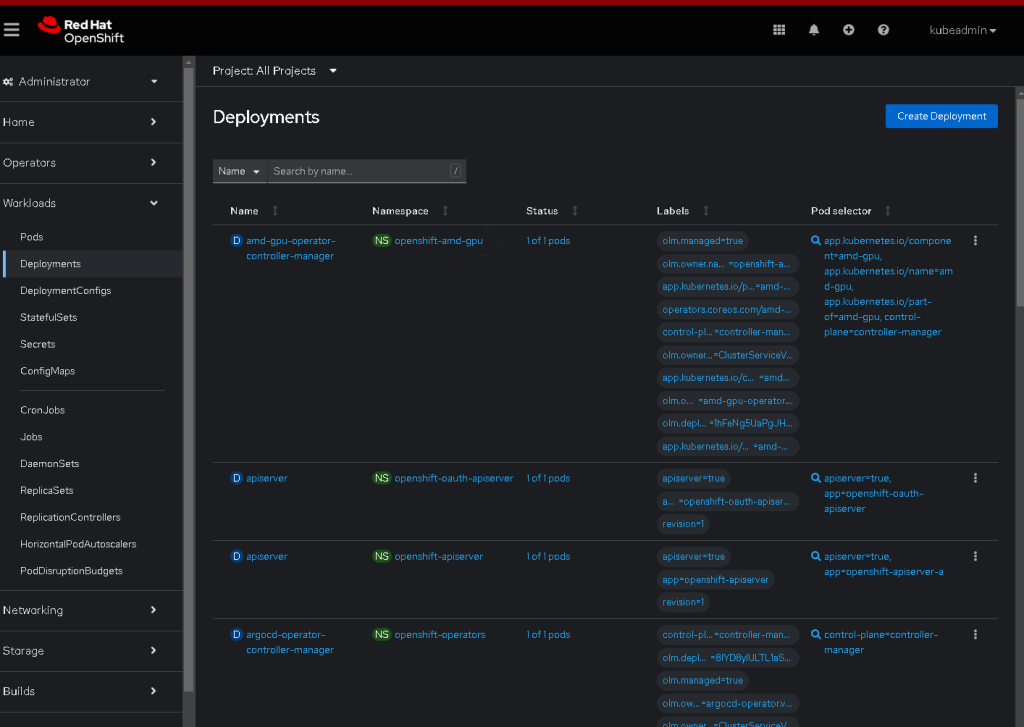Click the sidebar vertical scrollbar
Screen dimensions: 1024x727
tap(189, 379)
